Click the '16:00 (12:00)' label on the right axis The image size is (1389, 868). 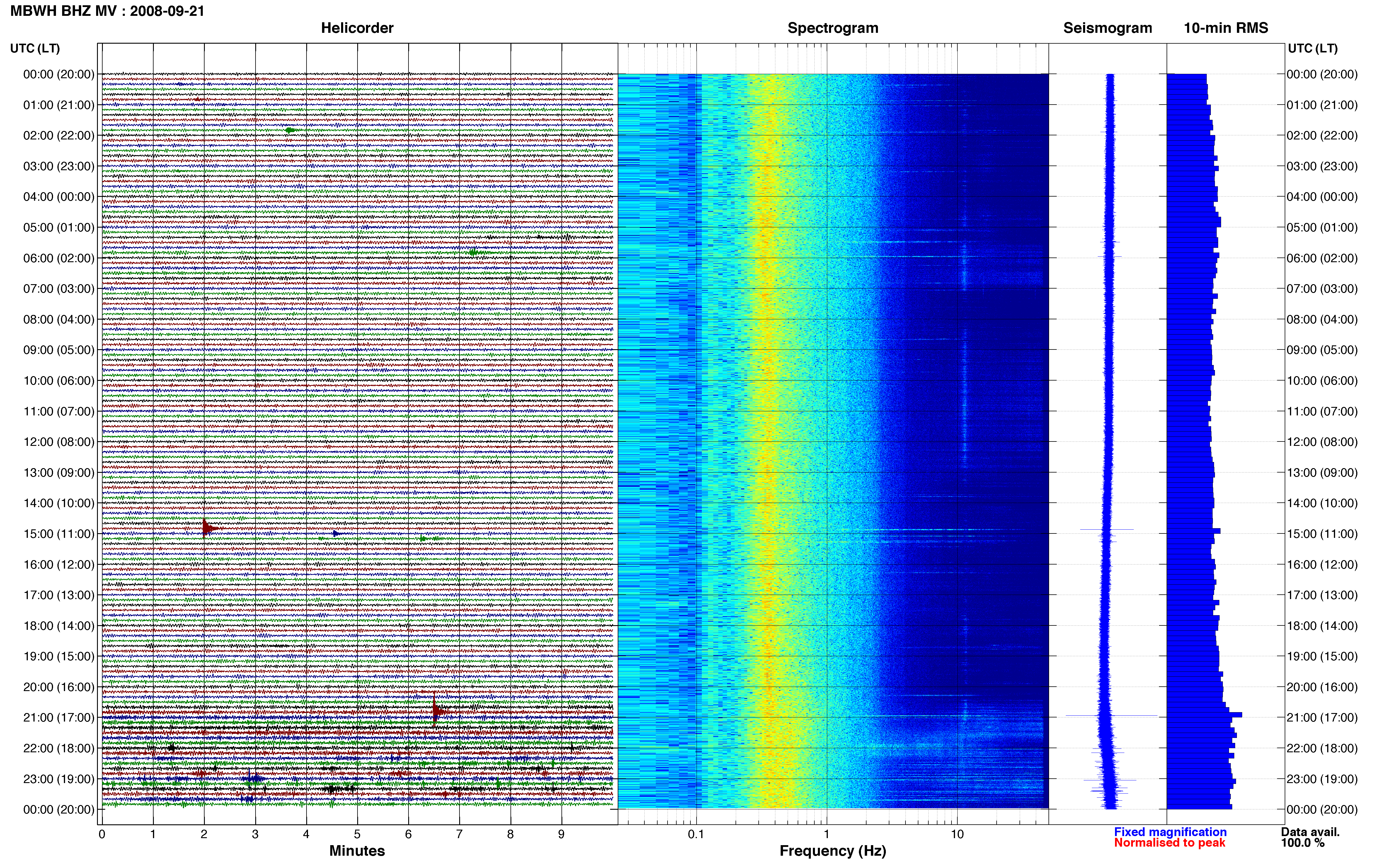(x=1322, y=565)
